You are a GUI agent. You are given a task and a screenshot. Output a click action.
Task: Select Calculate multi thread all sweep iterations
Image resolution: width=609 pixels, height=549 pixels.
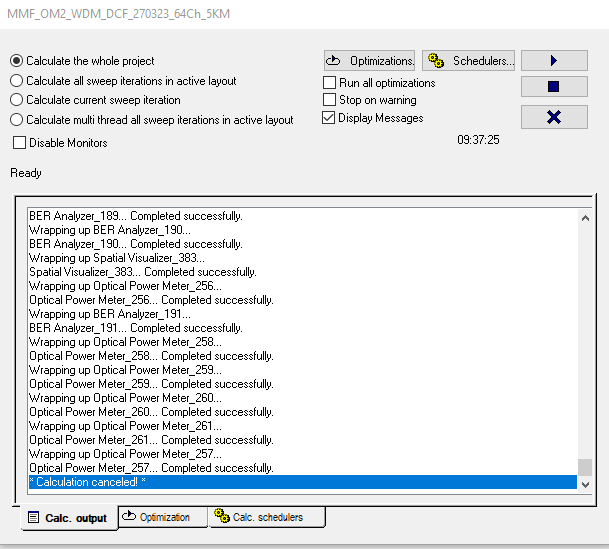pyautogui.click(x=17, y=120)
